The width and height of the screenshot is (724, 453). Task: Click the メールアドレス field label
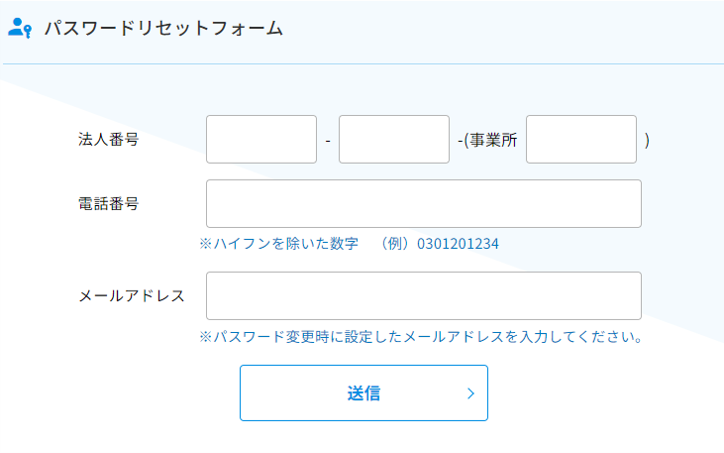coord(132,296)
